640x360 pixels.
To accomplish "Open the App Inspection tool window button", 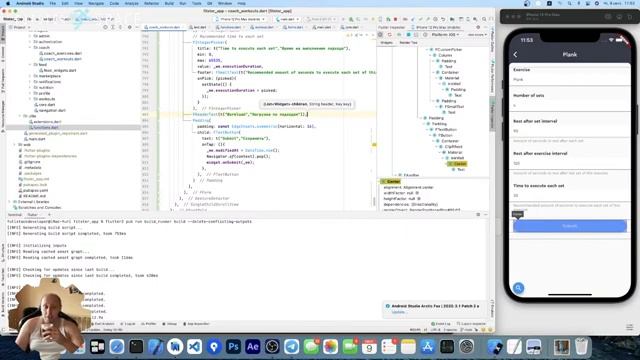I will [x=196, y=324].
